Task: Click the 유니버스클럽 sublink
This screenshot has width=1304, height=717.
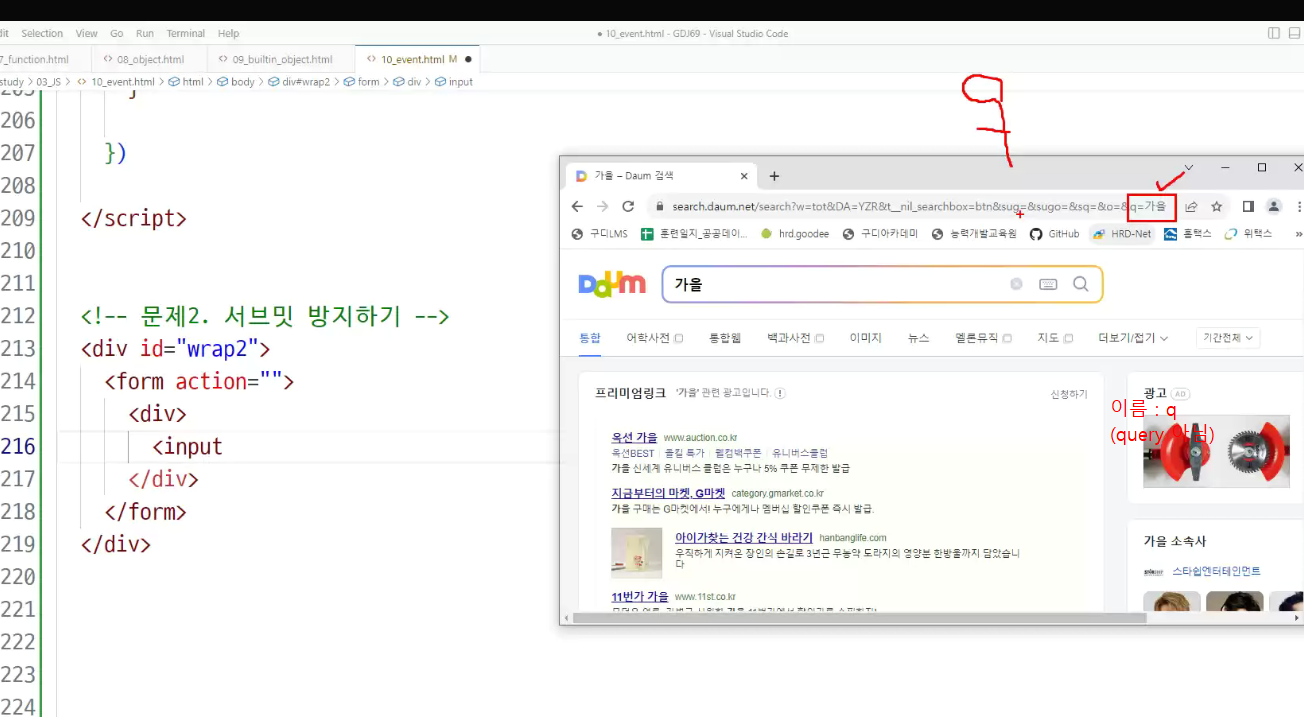Action: click(x=800, y=453)
